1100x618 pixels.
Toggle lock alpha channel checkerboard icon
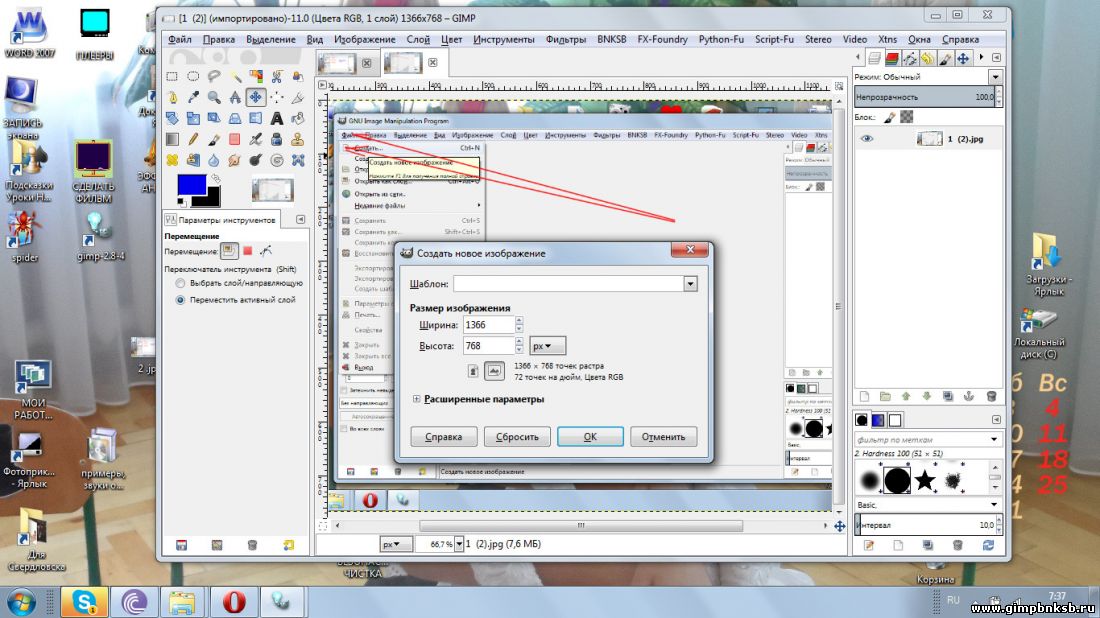pos(906,116)
